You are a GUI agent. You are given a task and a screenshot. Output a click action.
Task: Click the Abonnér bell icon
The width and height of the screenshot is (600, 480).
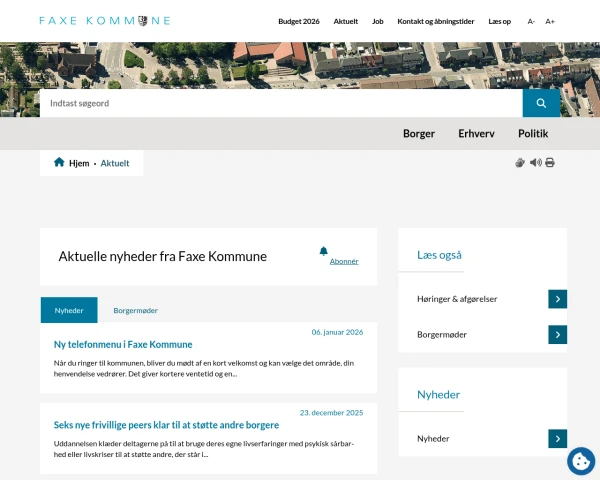pyautogui.click(x=323, y=251)
